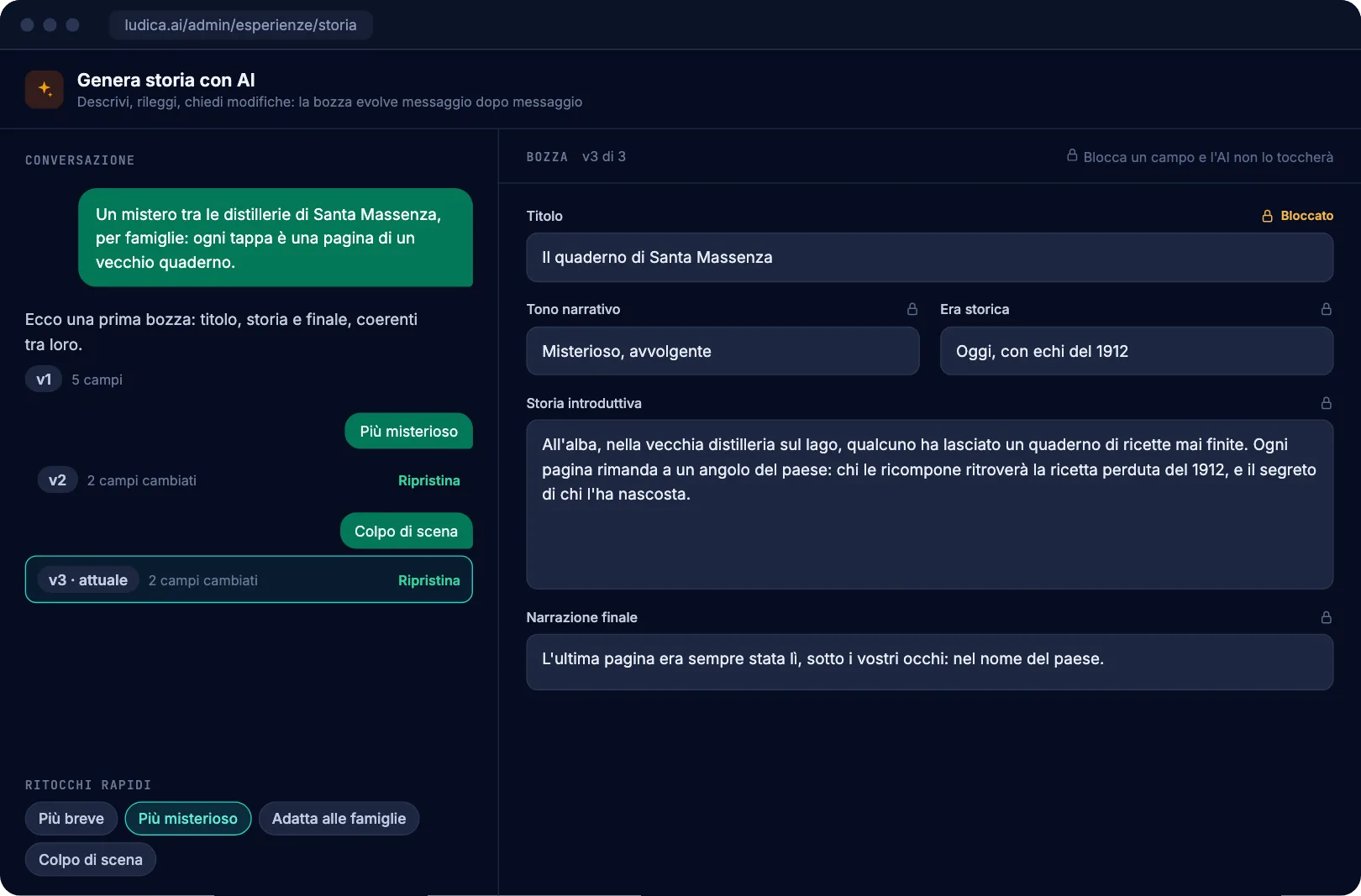Image resolution: width=1361 pixels, height=896 pixels.
Task: Click the lock icon before 'Blocca un campo'
Action: [1072, 156]
